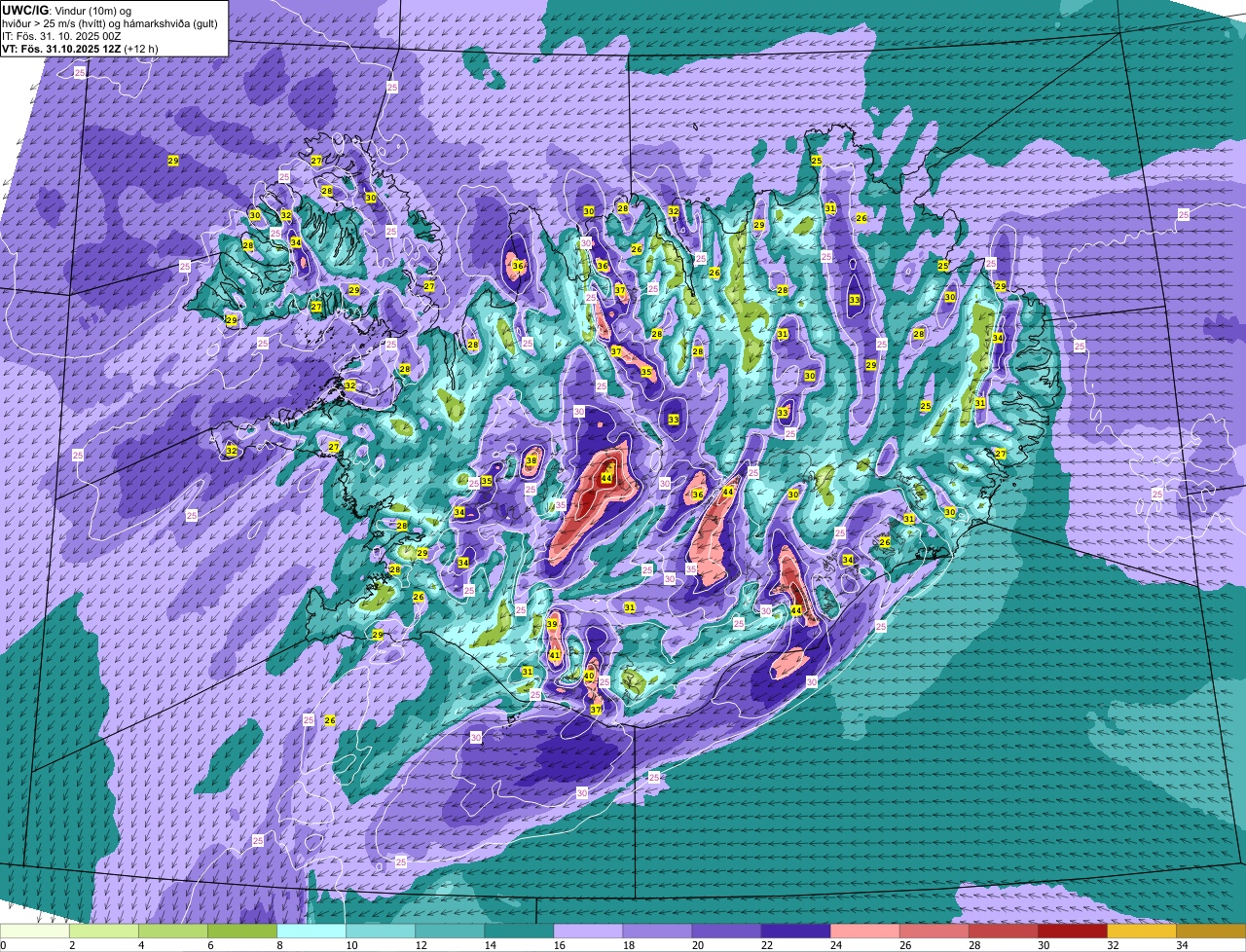Select the 8–10 m/s light cyan legend swatch

coord(311,931)
